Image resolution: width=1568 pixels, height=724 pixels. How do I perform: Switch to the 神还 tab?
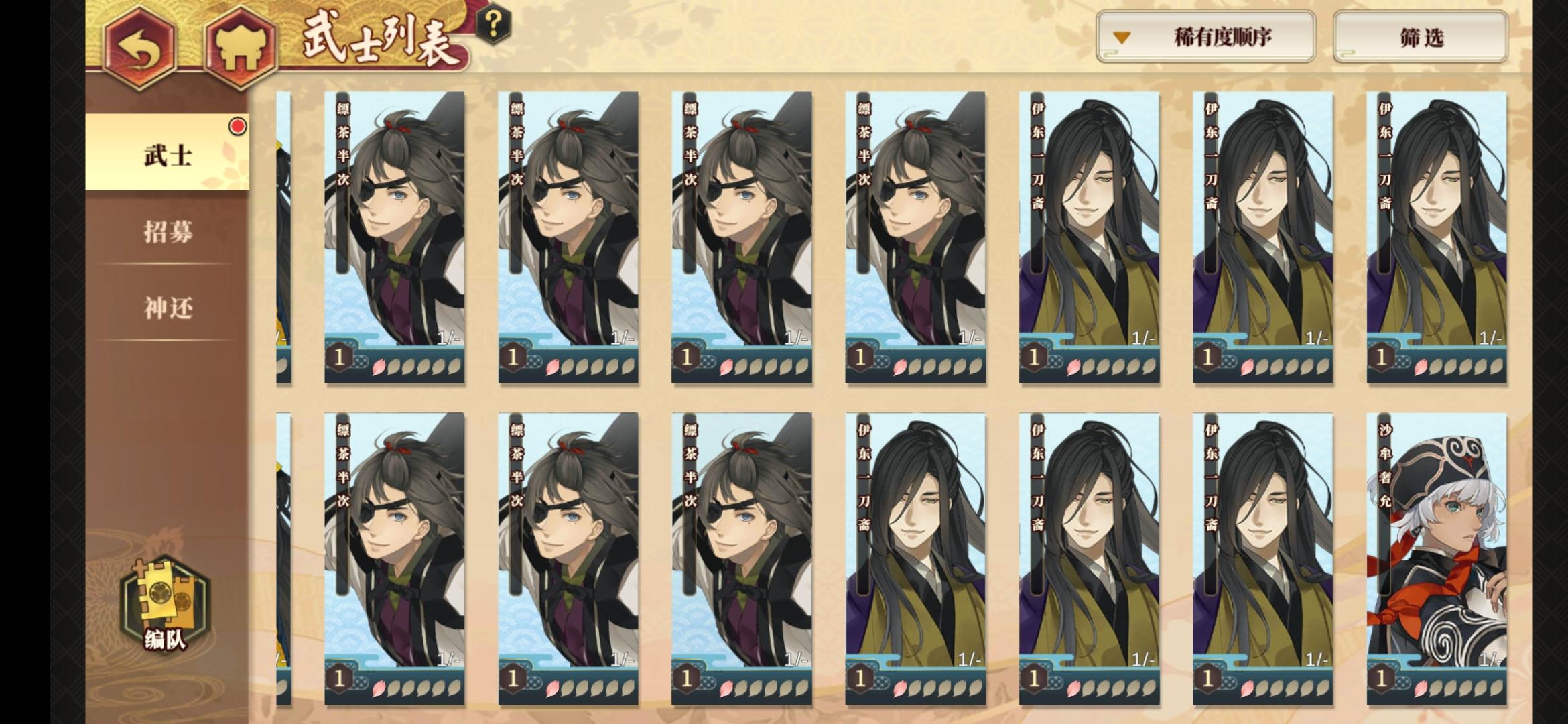coord(168,308)
